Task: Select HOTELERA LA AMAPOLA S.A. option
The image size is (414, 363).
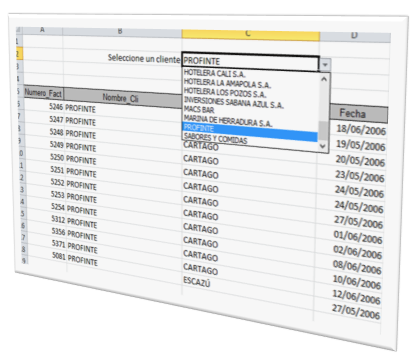Action: [227, 82]
